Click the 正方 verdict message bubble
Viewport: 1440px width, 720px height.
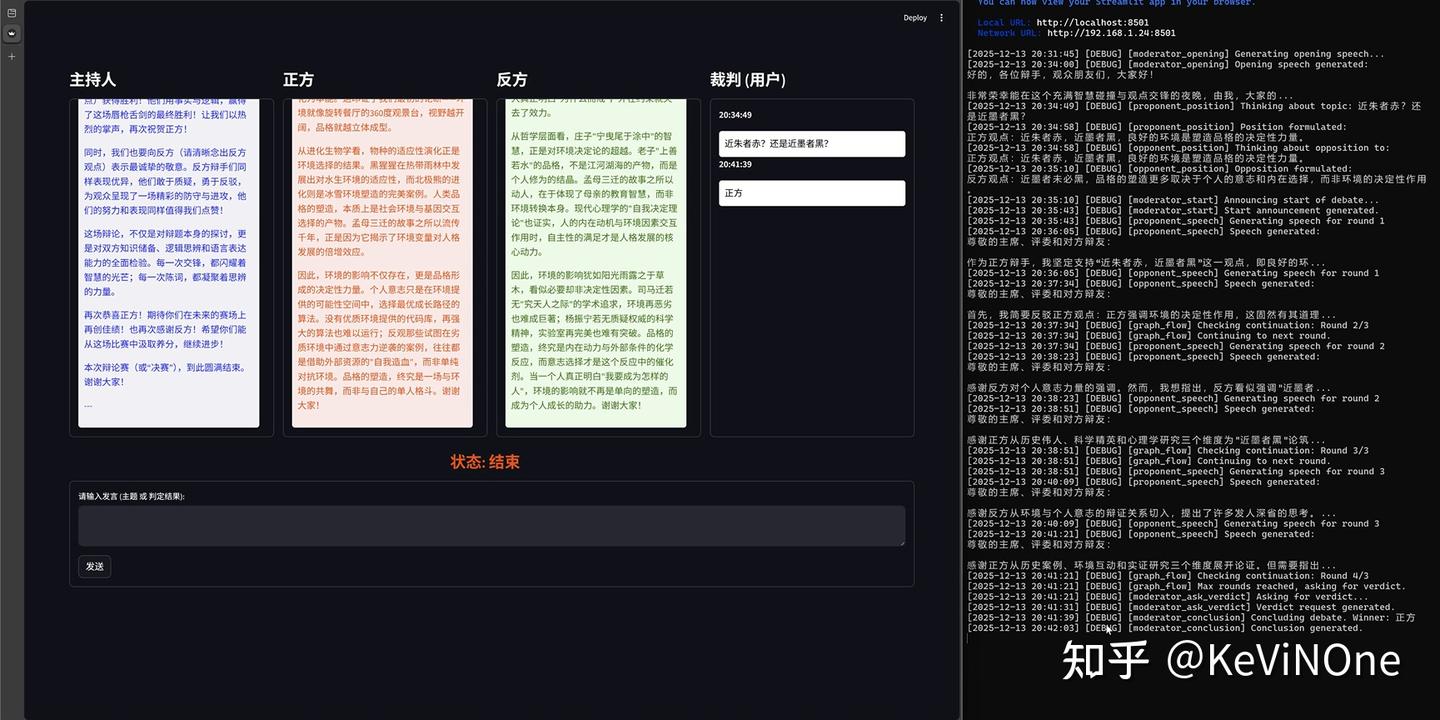tap(811, 193)
